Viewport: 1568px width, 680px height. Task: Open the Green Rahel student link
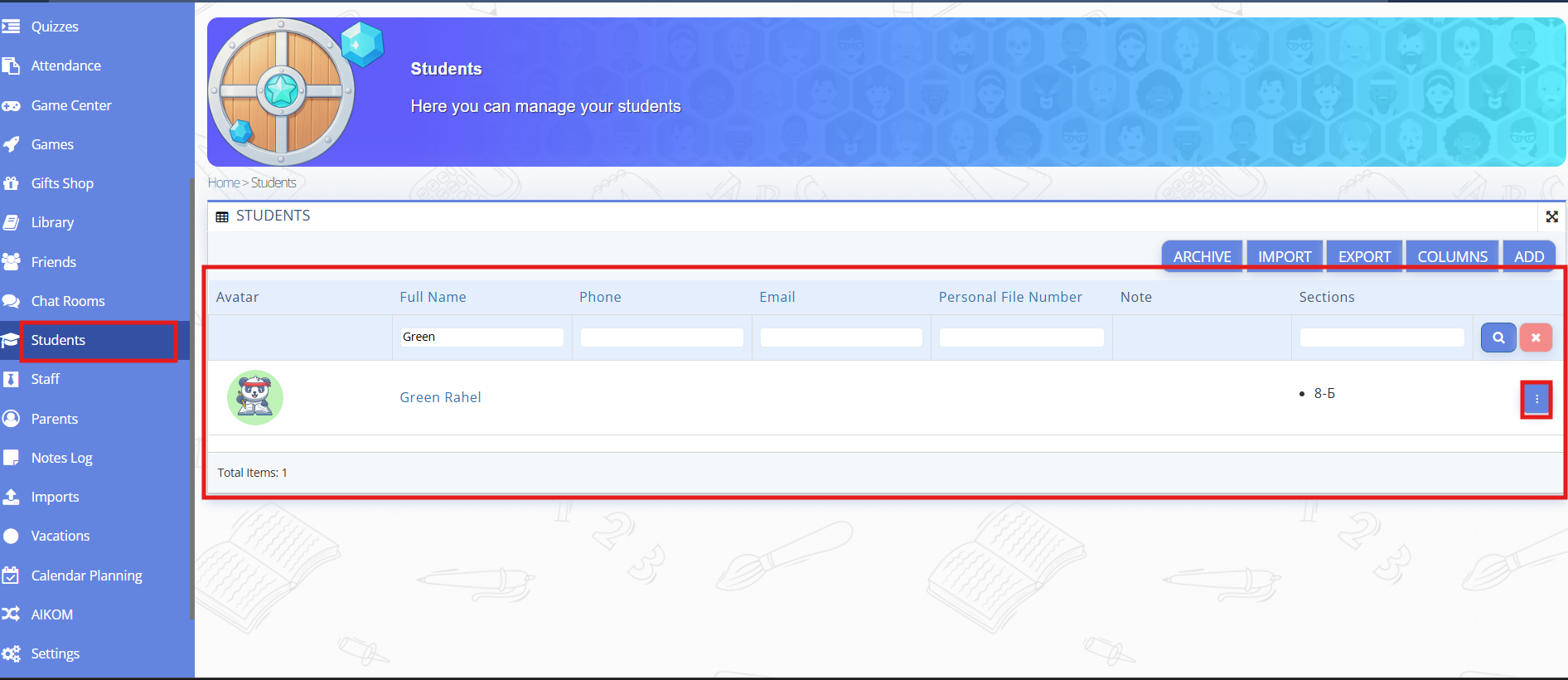(x=440, y=397)
